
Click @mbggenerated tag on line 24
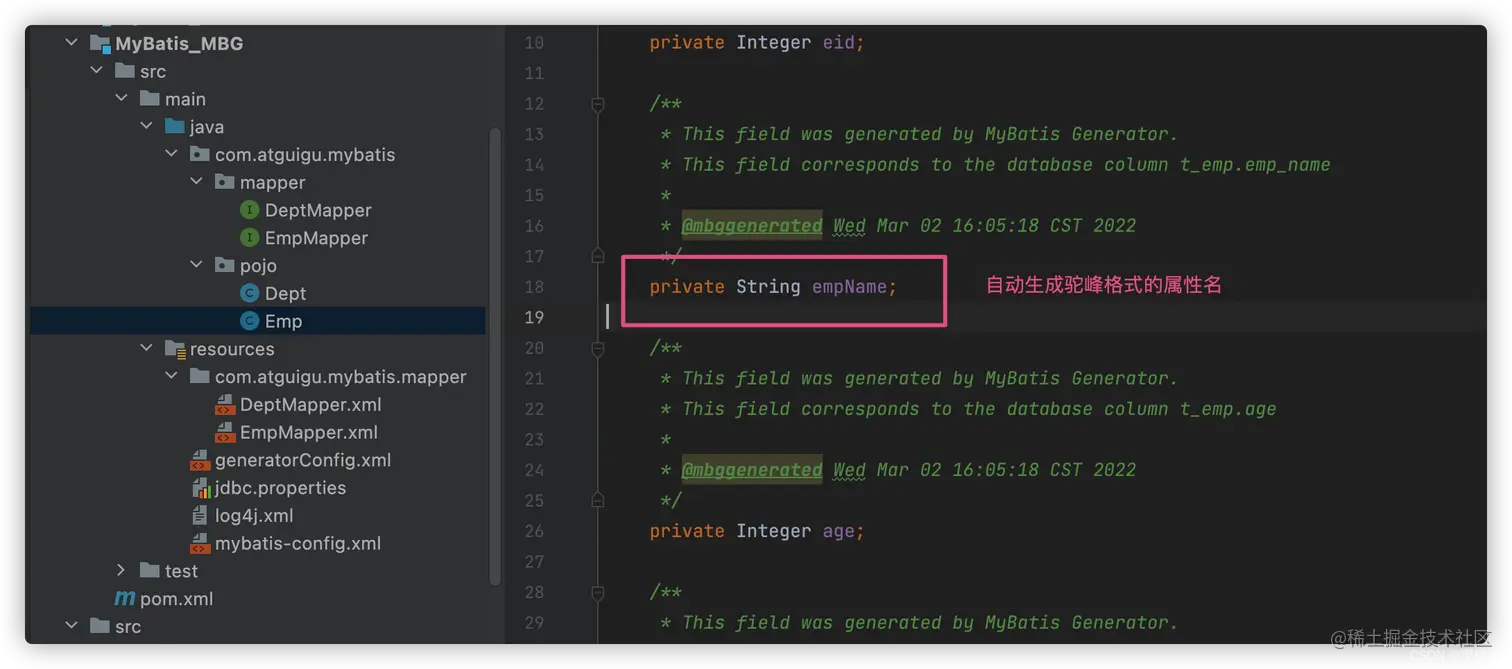click(x=752, y=470)
